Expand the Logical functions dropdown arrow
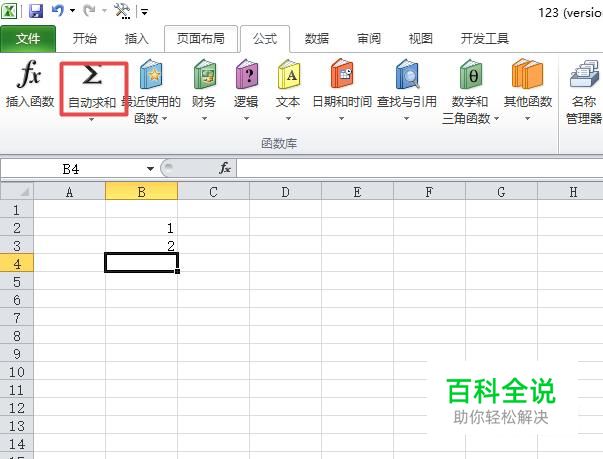Viewport: 603px width, 459px height. [x=246, y=118]
